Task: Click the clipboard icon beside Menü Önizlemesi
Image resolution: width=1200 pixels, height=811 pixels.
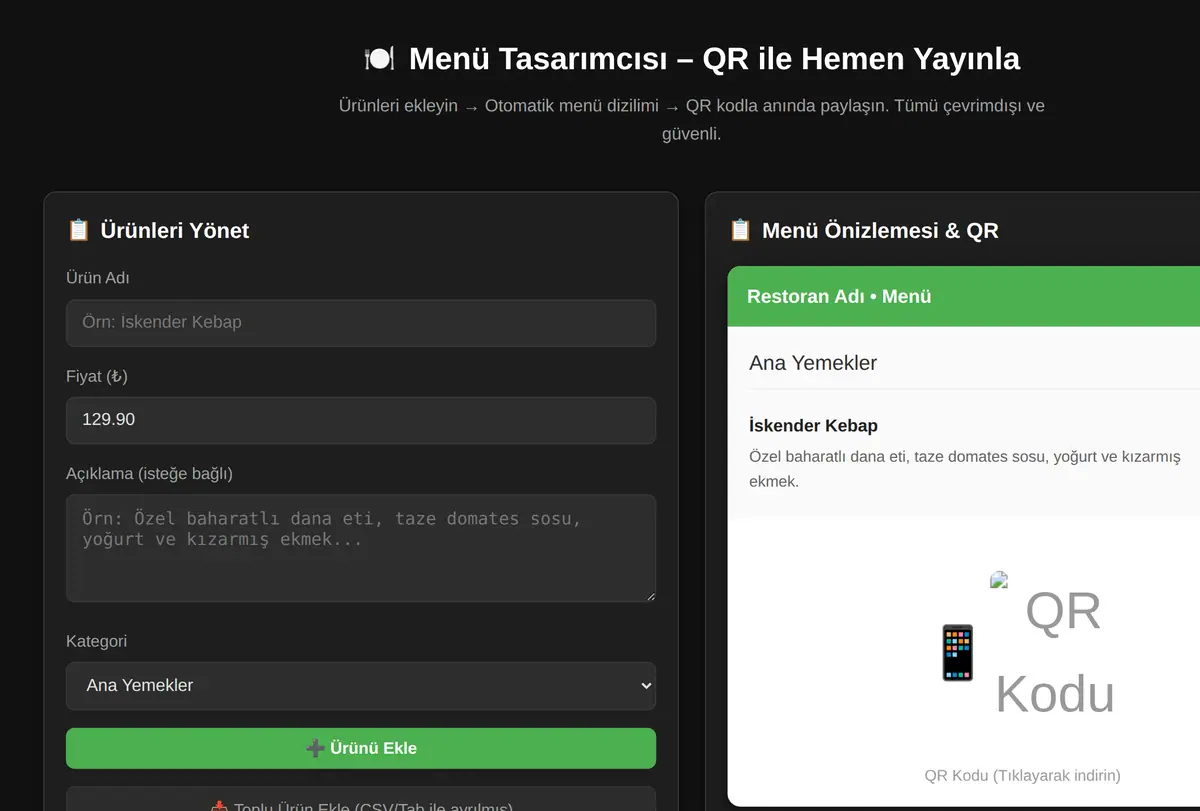Action: point(740,230)
